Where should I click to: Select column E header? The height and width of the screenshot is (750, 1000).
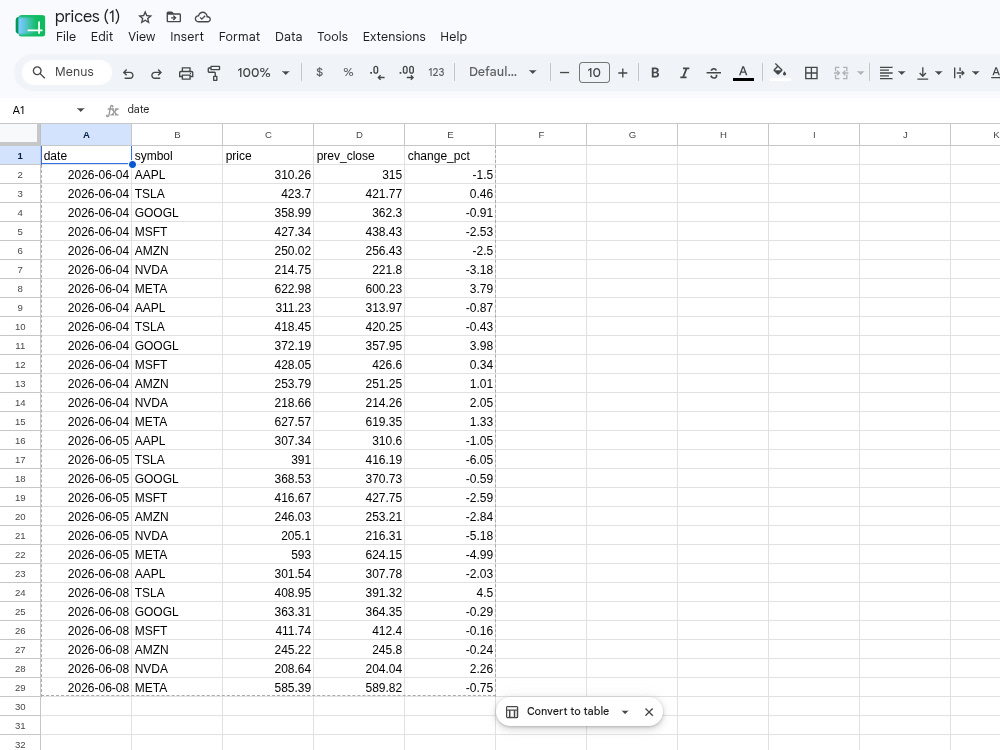(x=450, y=135)
